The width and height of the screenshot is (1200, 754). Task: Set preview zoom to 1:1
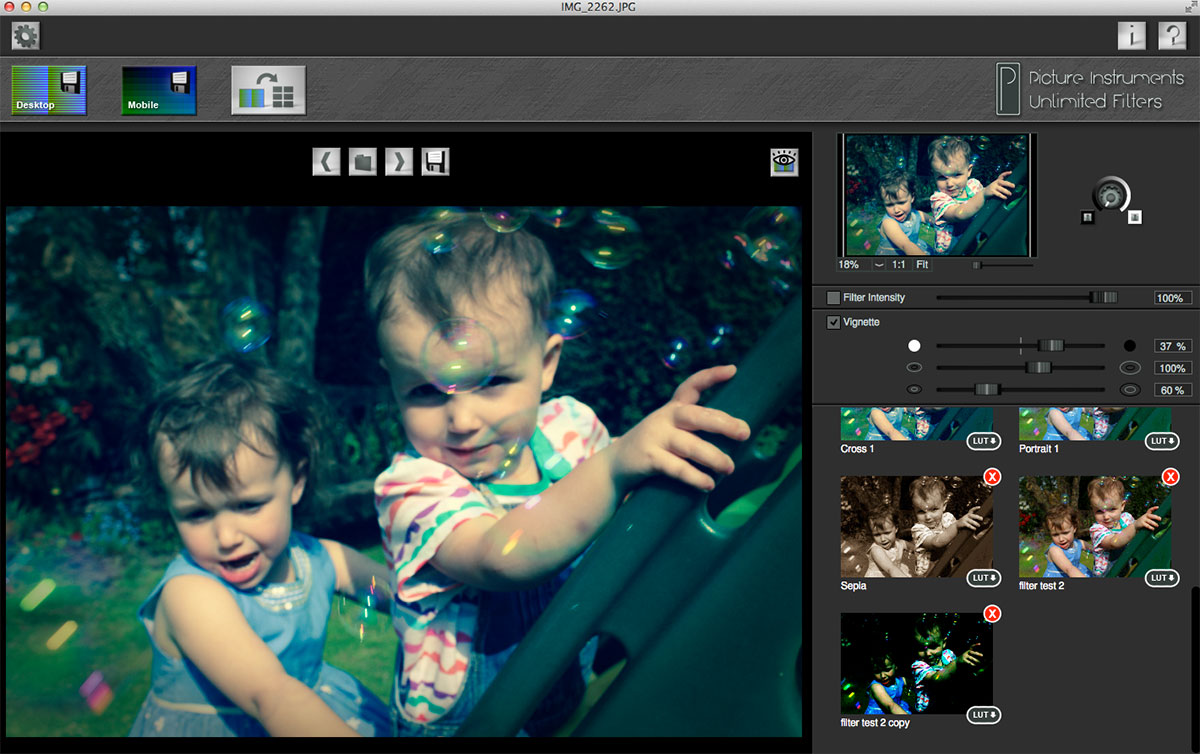coord(899,265)
